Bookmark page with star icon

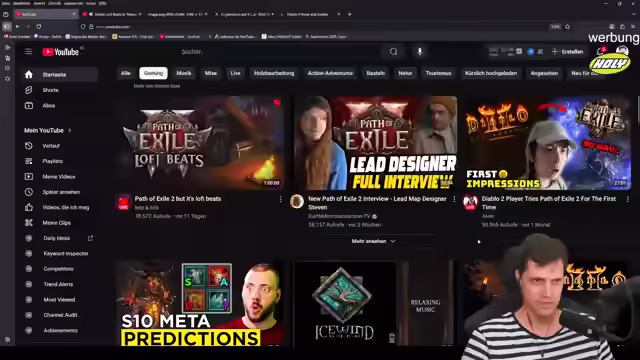pos(567,27)
